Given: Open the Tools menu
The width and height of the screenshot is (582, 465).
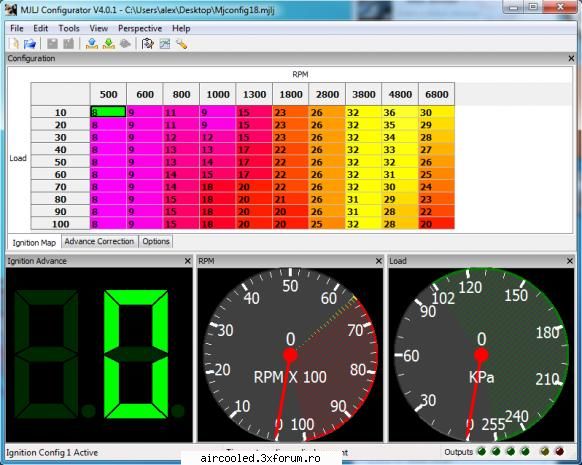Looking at the screenshot, I should (69, 28).
